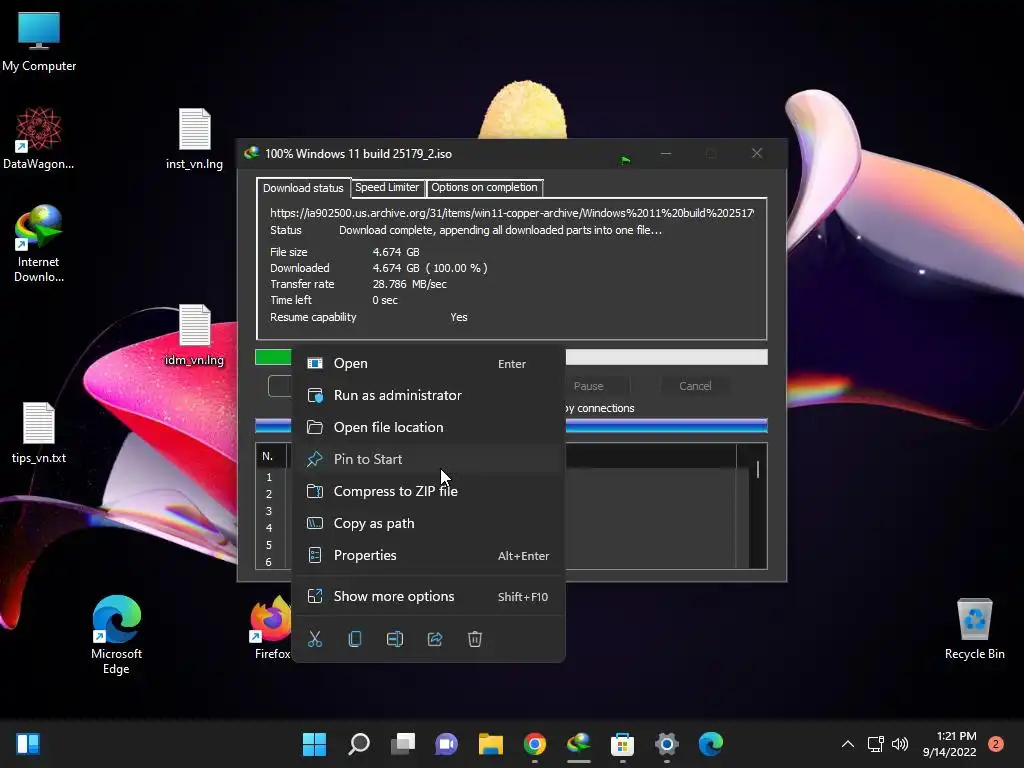Open Google Chrome from taskbar
Screen dimensions: 1024x768
tap(535, 744)
